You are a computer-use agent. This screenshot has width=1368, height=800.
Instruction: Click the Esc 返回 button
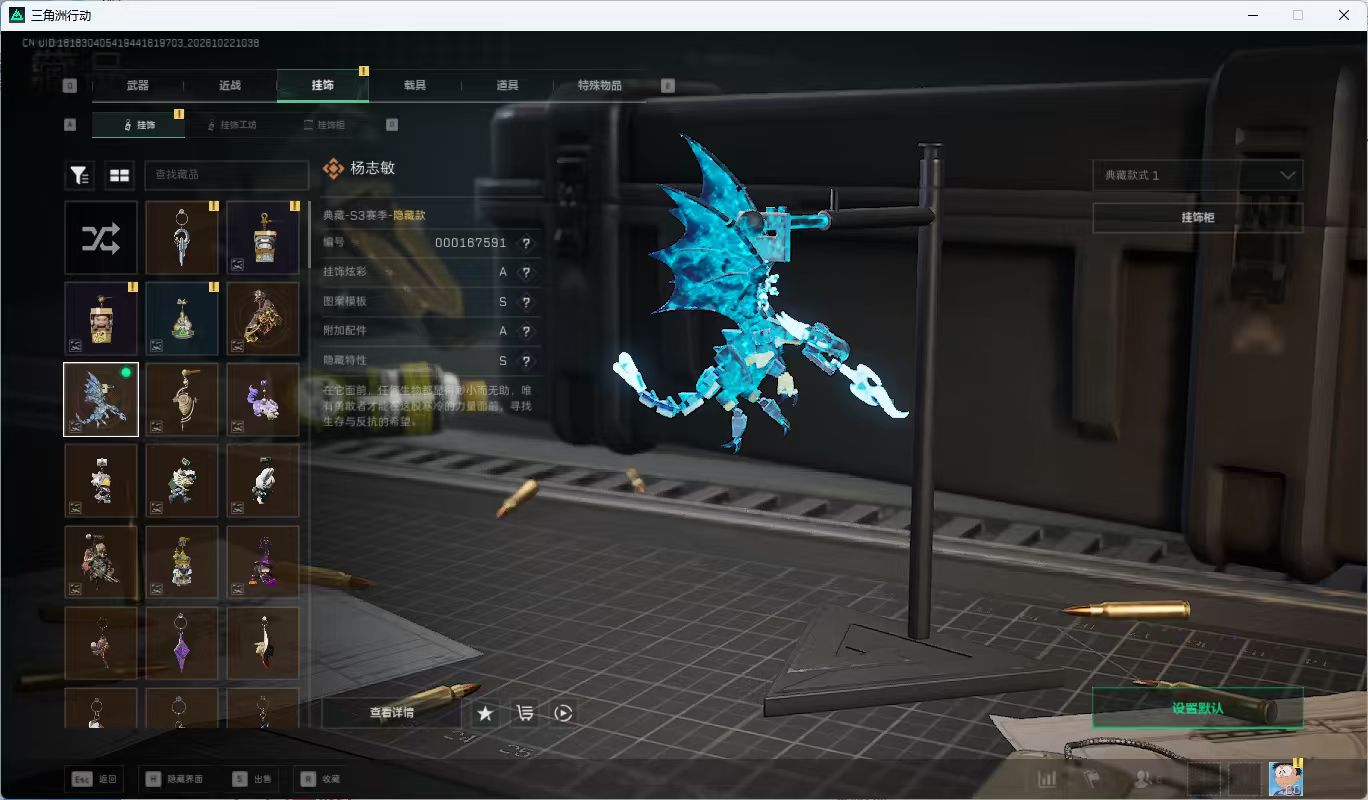coord(94,779)
